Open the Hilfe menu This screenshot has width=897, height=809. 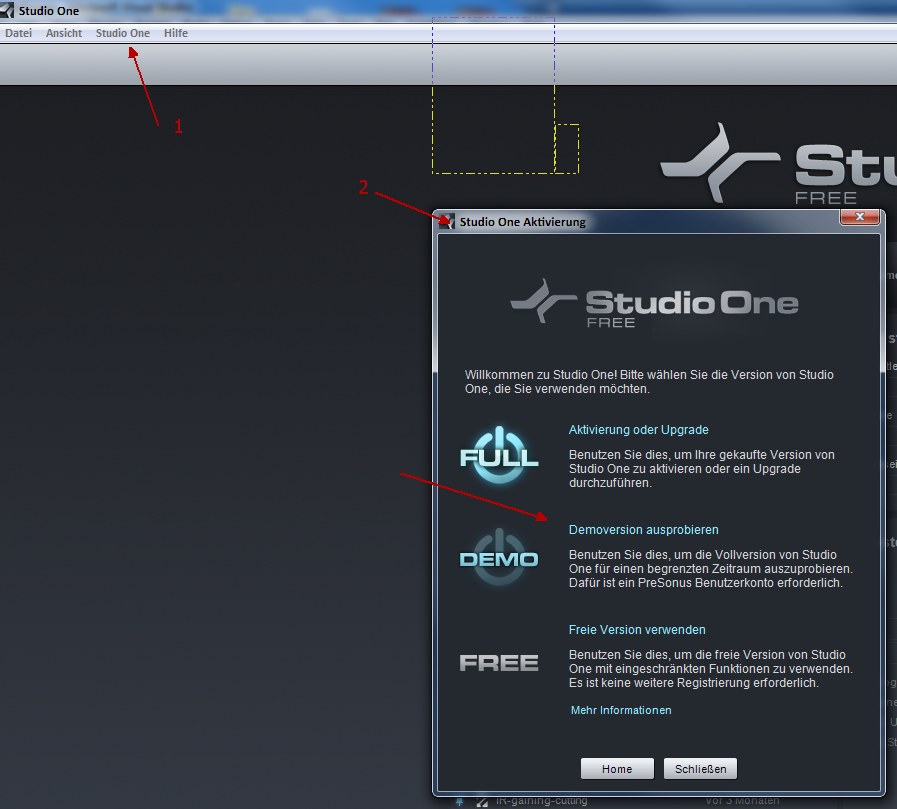pyautogui.click(x=176, y=33)
